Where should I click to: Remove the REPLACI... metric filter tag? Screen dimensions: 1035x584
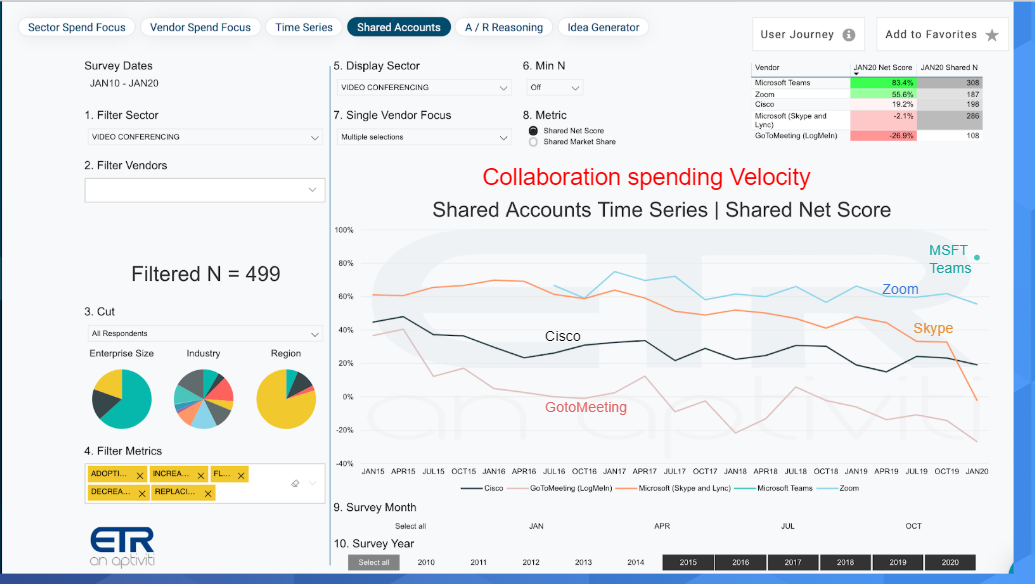coord(208,494)
